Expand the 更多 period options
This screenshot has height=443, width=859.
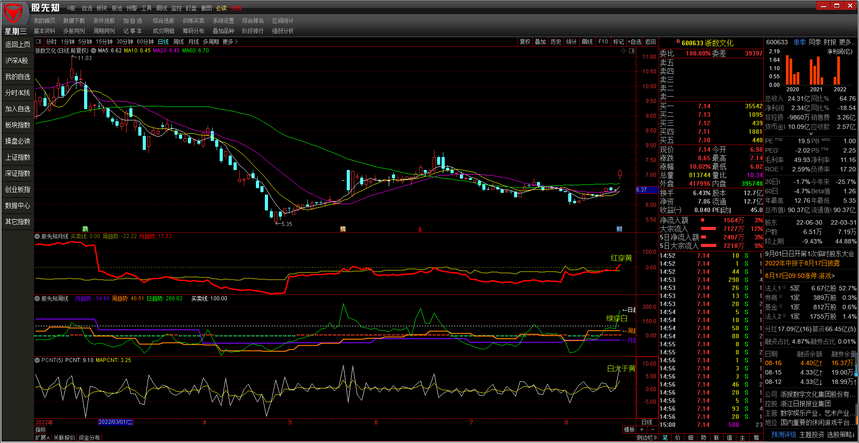click(228, 42)
